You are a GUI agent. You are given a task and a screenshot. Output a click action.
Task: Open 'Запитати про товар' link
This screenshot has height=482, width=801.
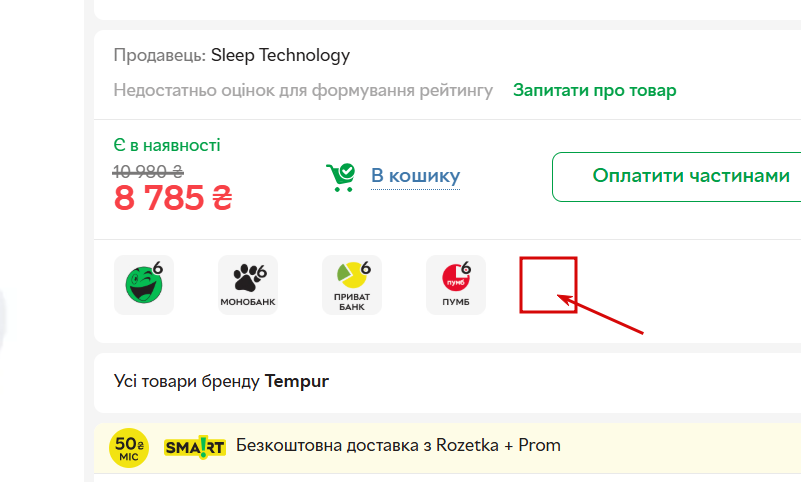click(594, 90)
